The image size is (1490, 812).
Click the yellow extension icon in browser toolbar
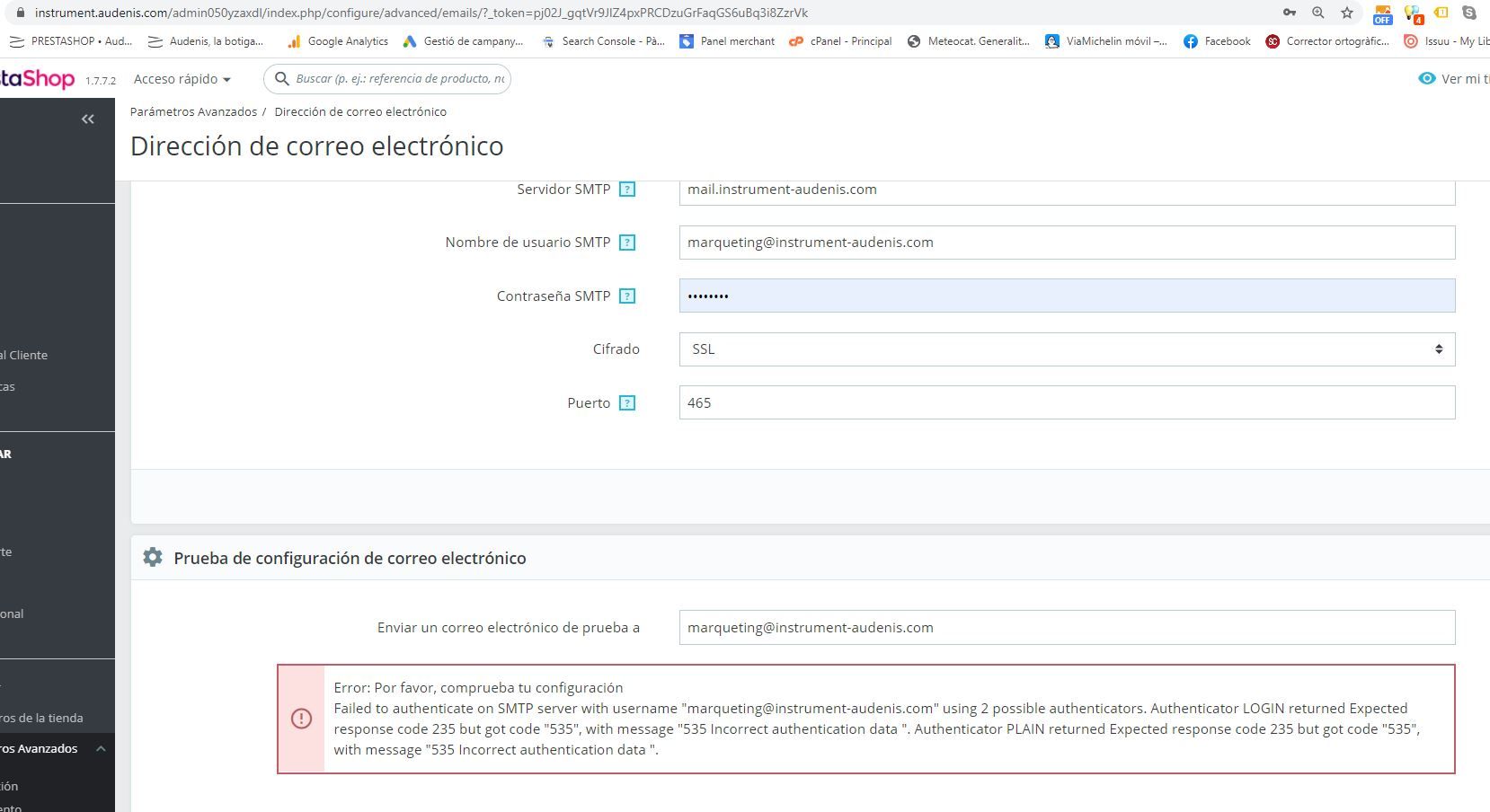1441,13
